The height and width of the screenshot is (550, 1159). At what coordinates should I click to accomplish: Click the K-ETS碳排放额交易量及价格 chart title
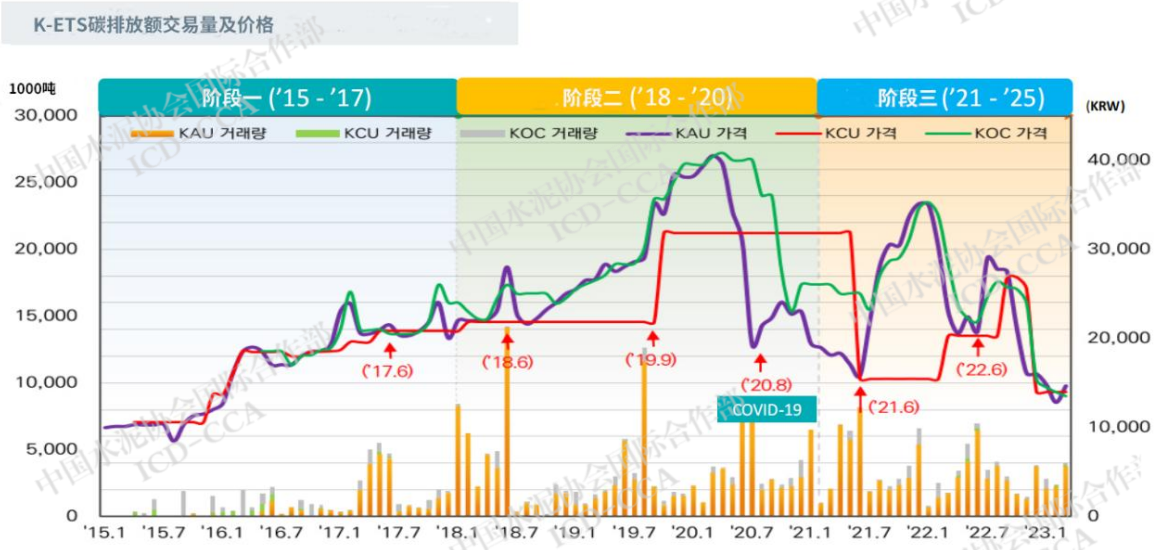pos(154,24)
